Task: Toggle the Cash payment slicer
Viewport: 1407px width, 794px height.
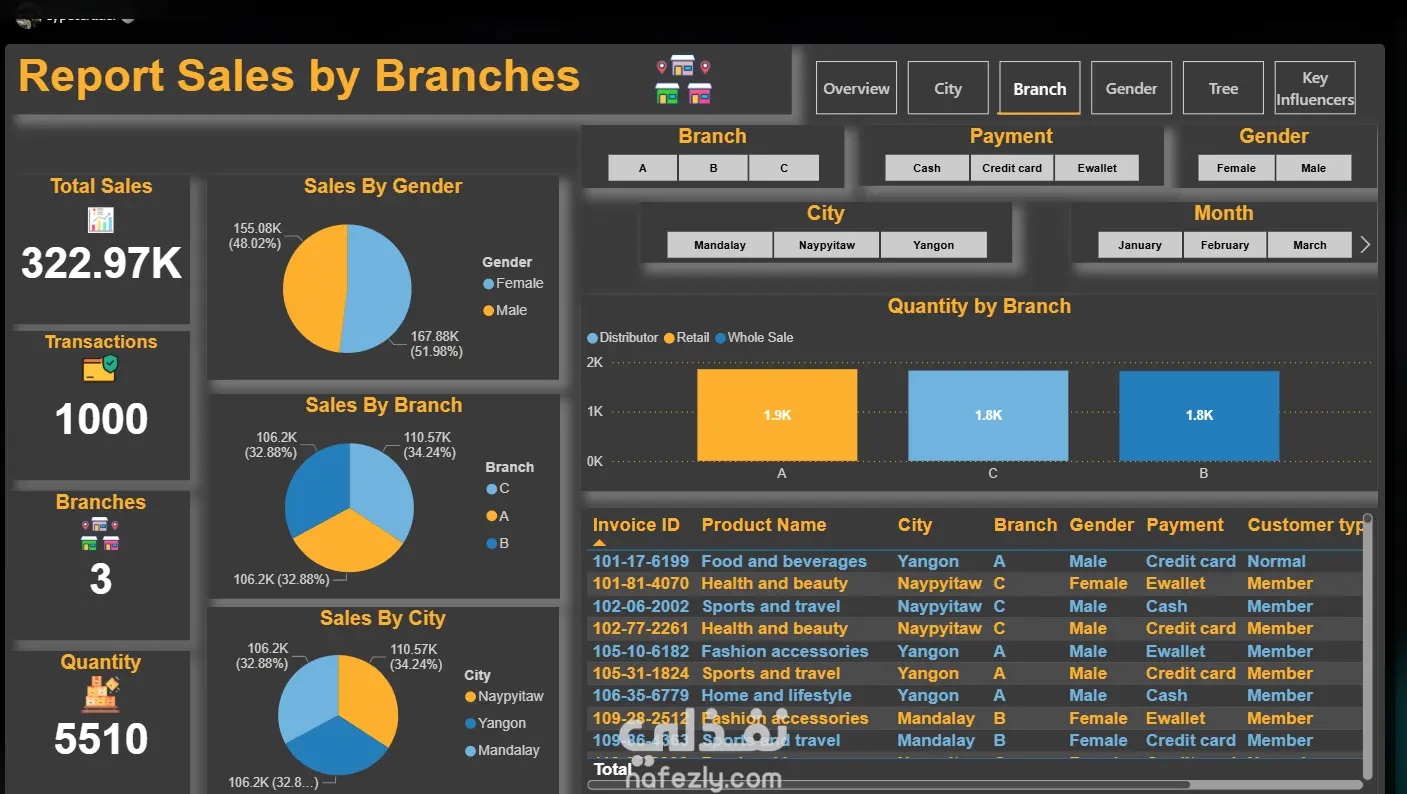Action: pos(927,168)
